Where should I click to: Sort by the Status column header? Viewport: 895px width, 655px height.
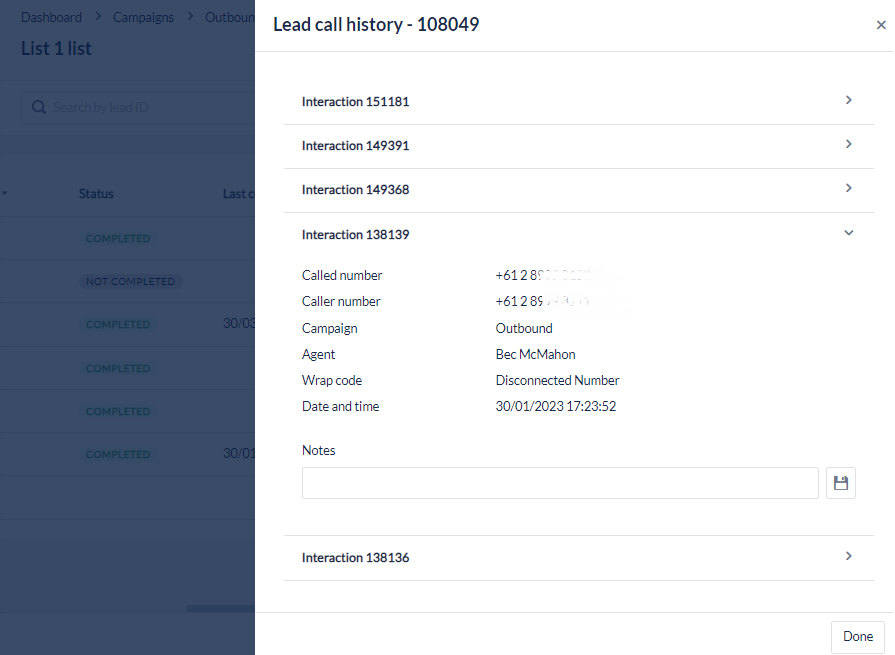(96, 194)
